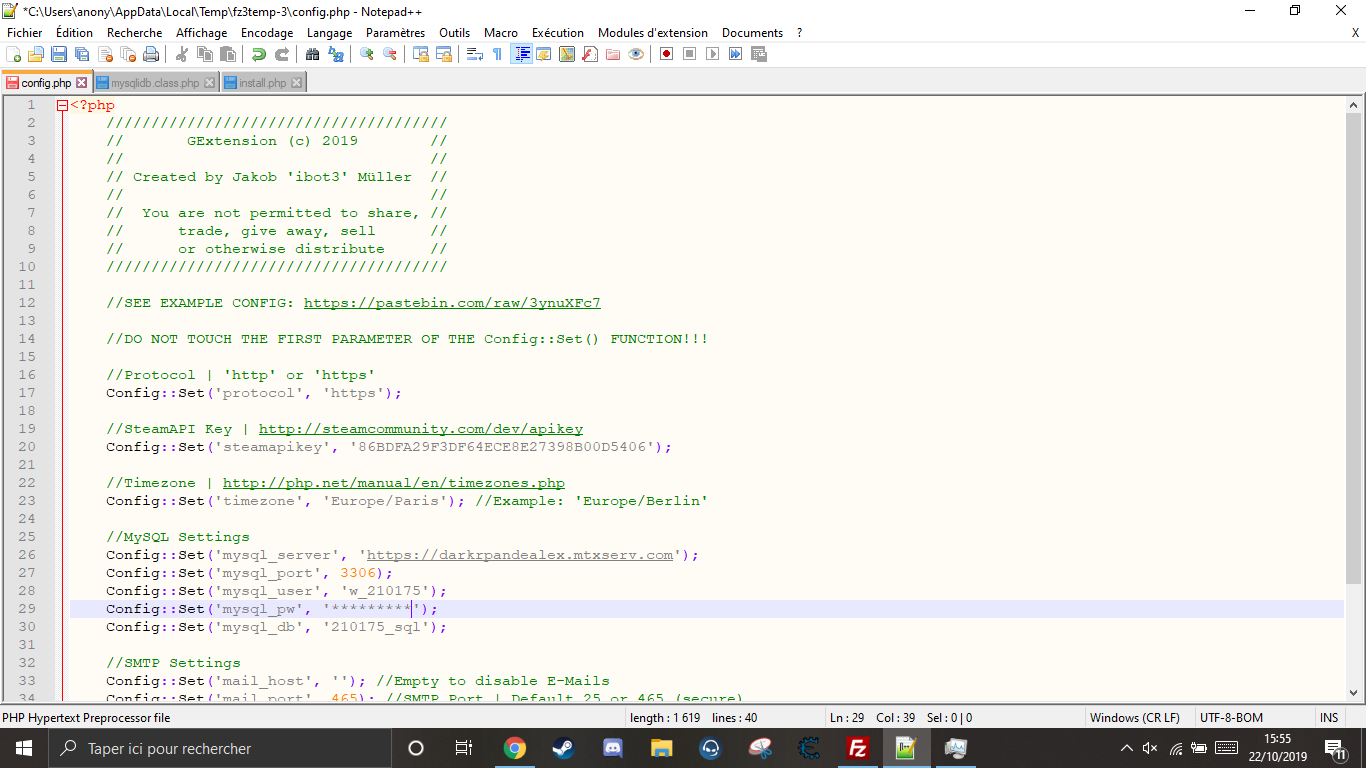This screenshot has height=768, width=1366.
Task: Click the user-defined language icon
Action: (544, 54)
